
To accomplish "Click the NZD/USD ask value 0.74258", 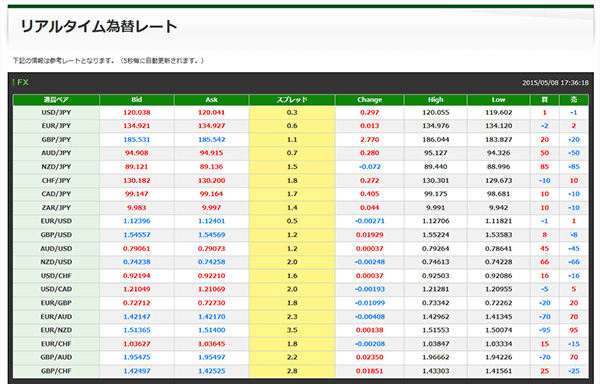I will point(212,262).
